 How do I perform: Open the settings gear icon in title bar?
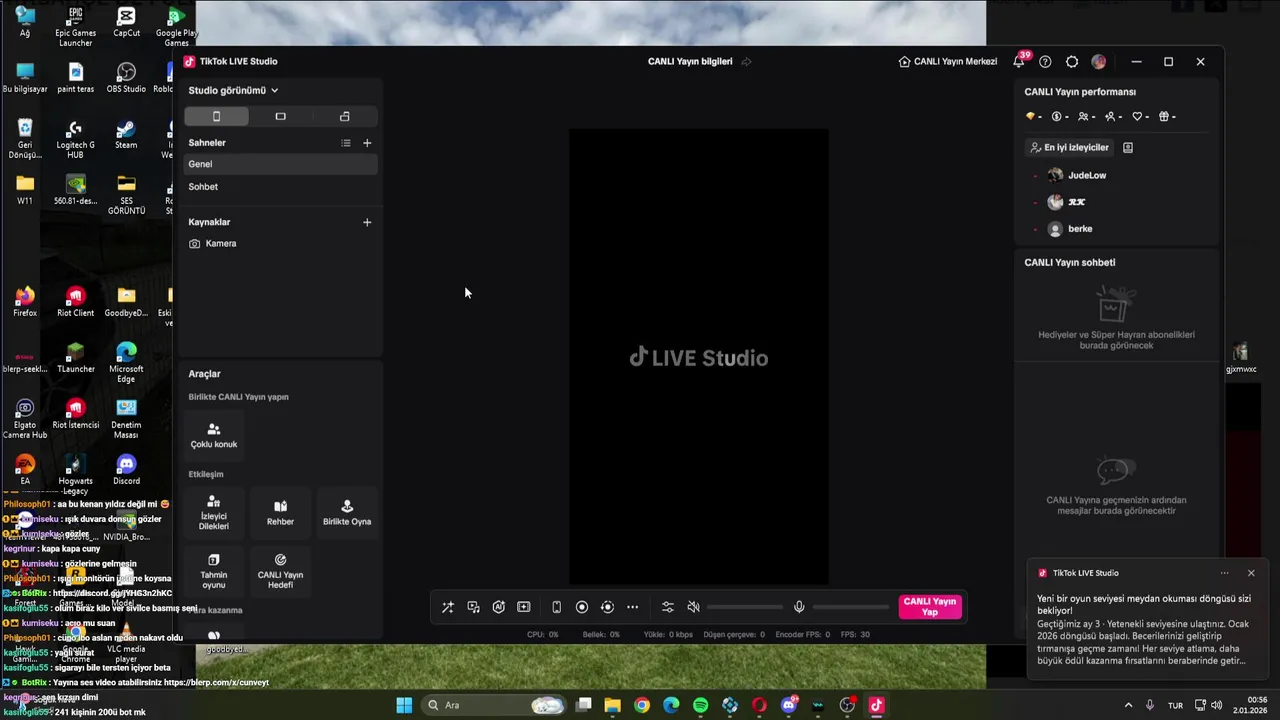point(1072,62)
